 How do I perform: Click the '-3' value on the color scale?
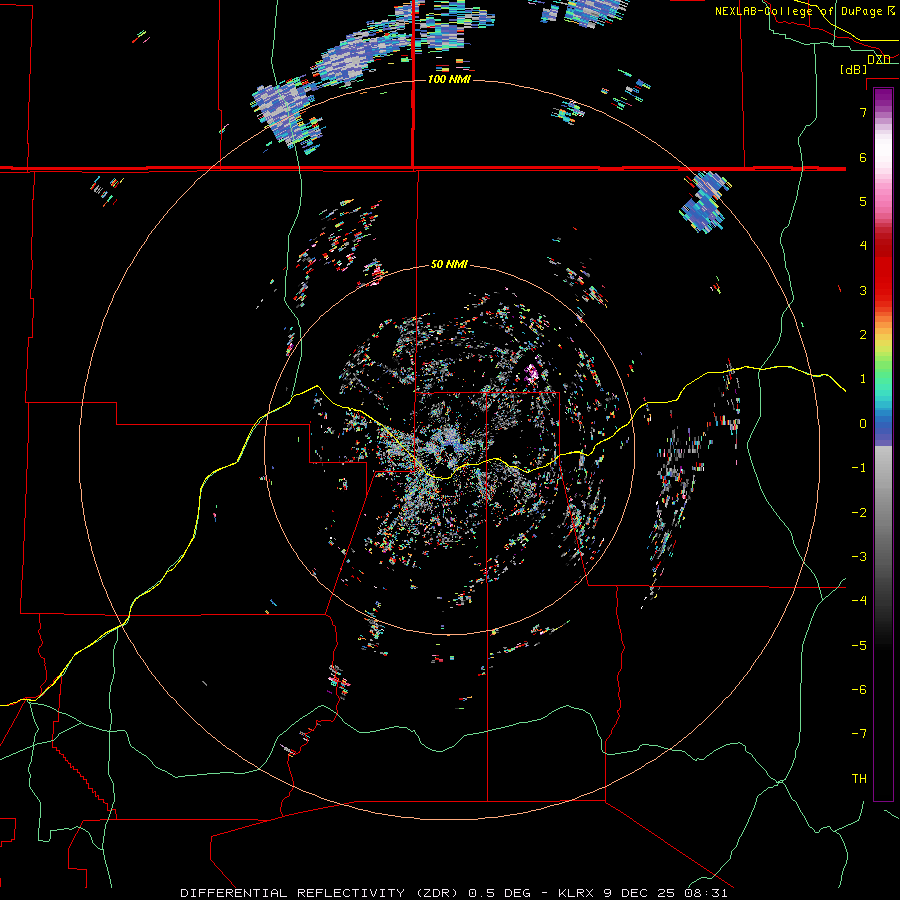[859, 557]
